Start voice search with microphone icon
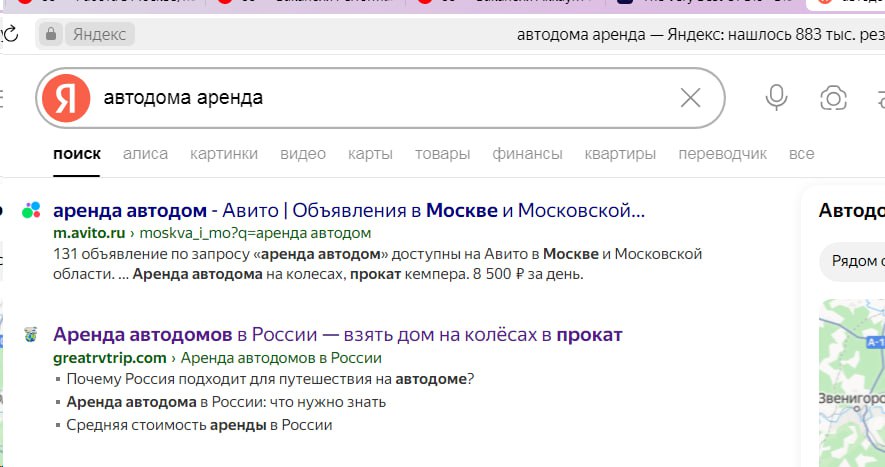The height and width of the screenshot is (467, 885). (x=775, y=98)
